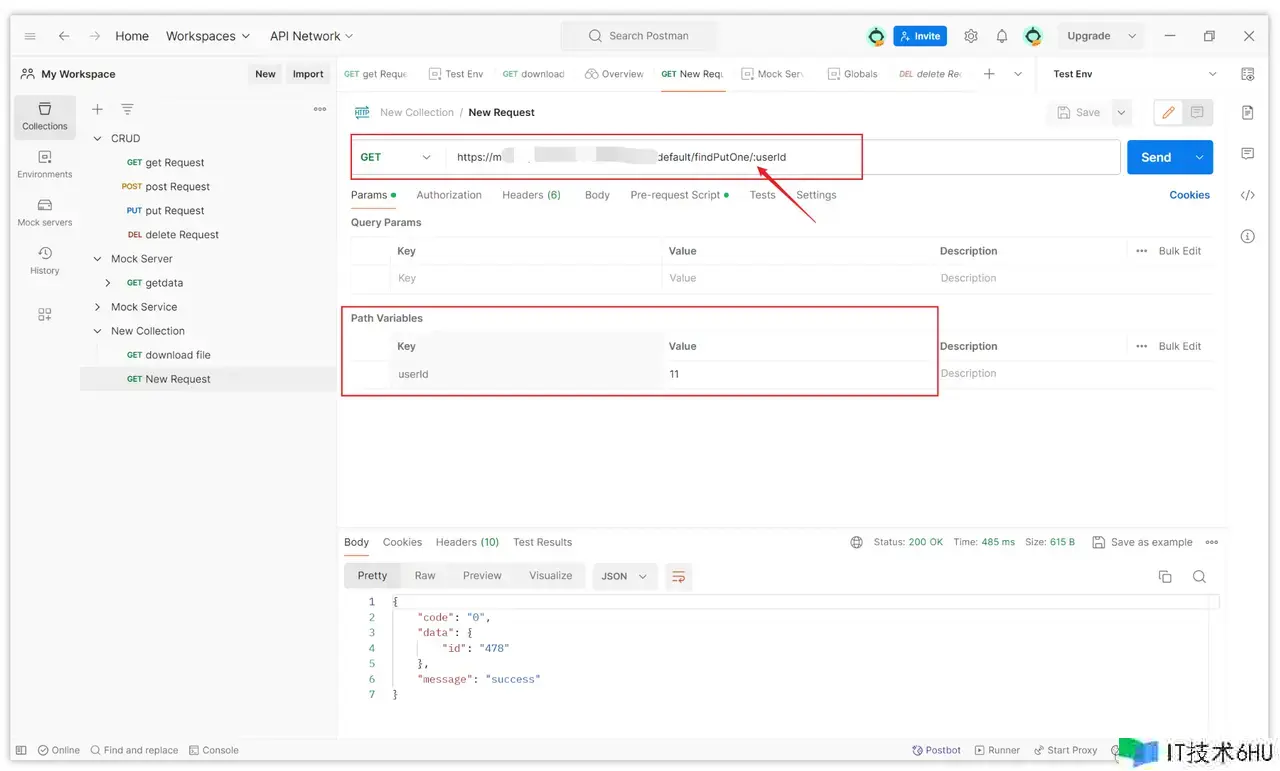Select the download file request

(178, 355)
